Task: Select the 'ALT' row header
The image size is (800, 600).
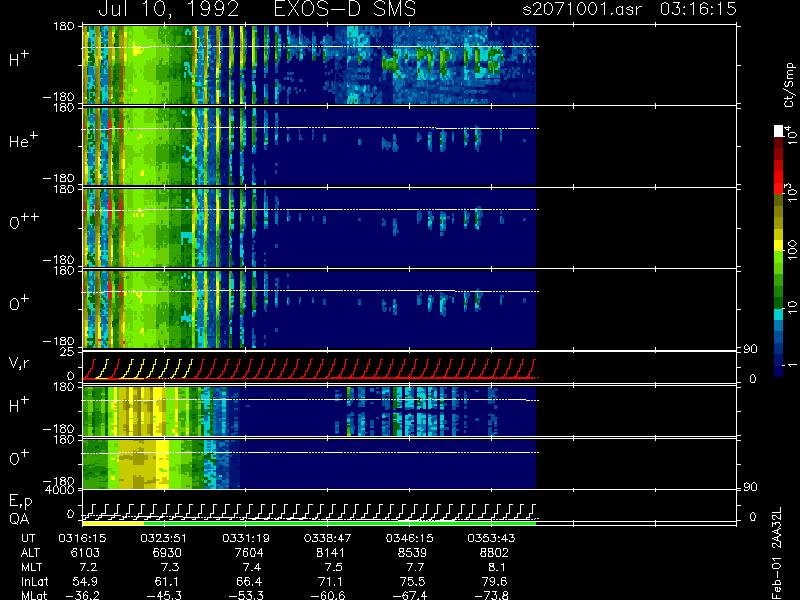Action: click(30, 552)
